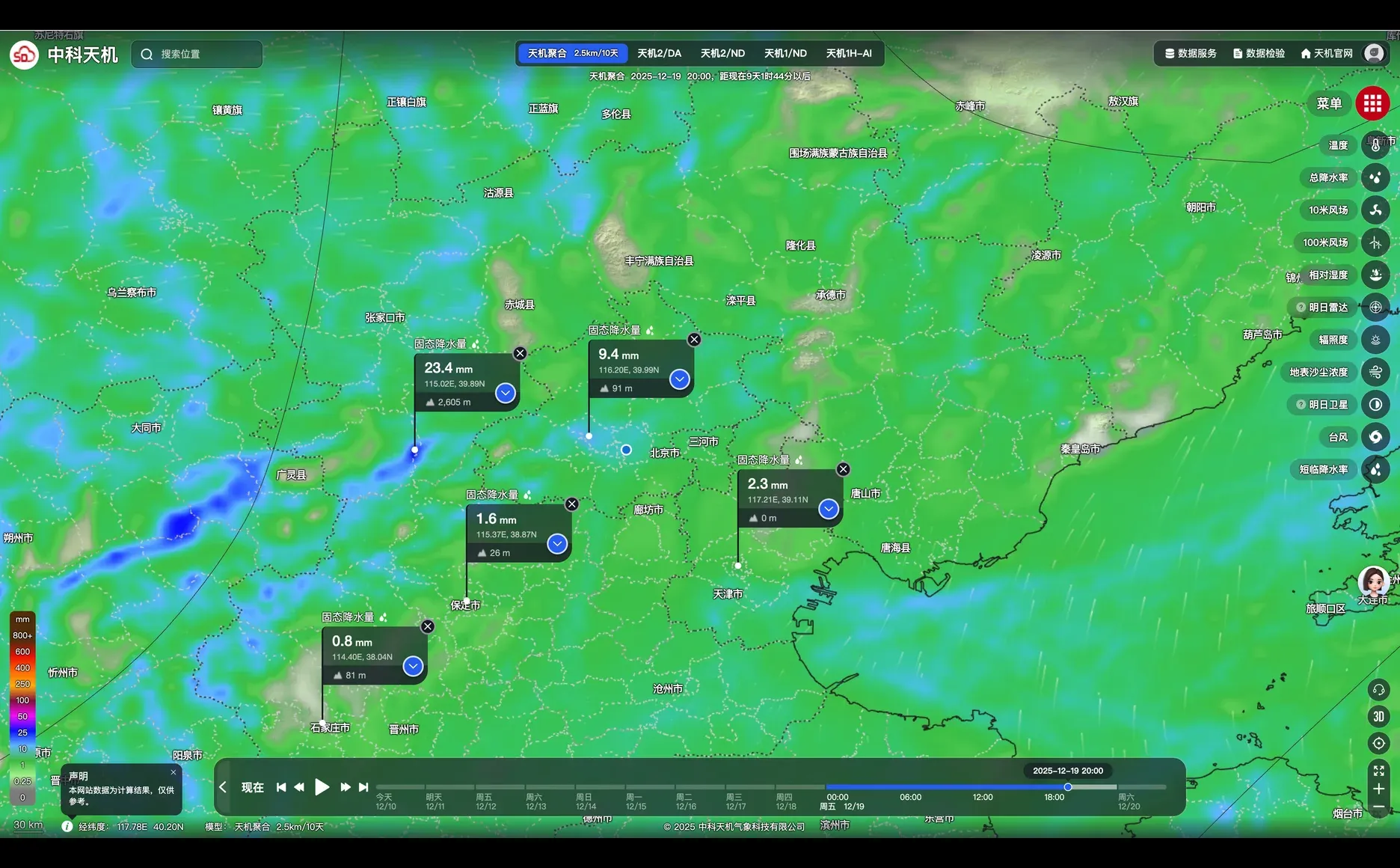Switch to the 天机1/ND model tab
1400x868 pixels.
coord(785,53)
